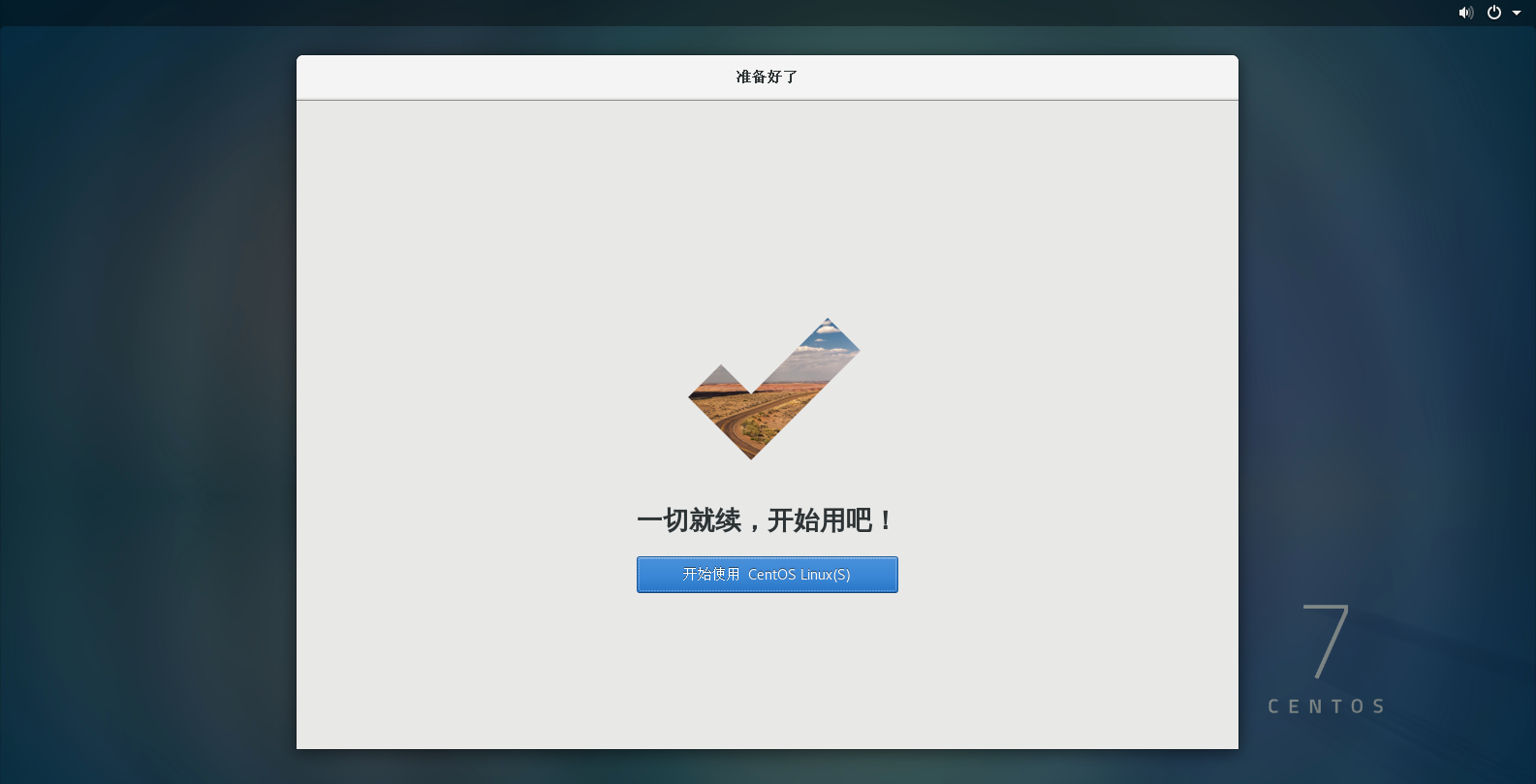
Task: Open the volume speaker icon in top bar
Action: click(x=1466, y=13)
